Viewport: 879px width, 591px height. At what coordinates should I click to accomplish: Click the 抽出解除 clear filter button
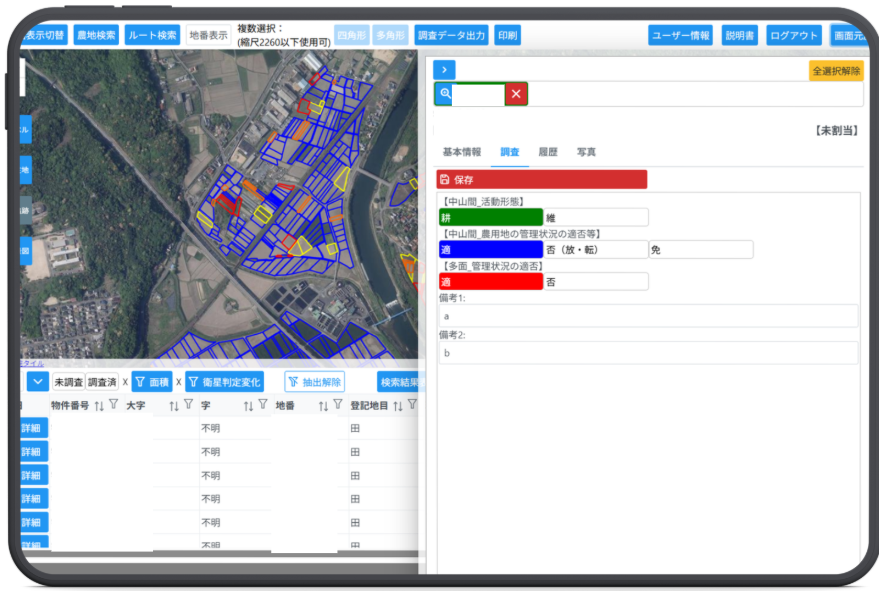point(314,382)
